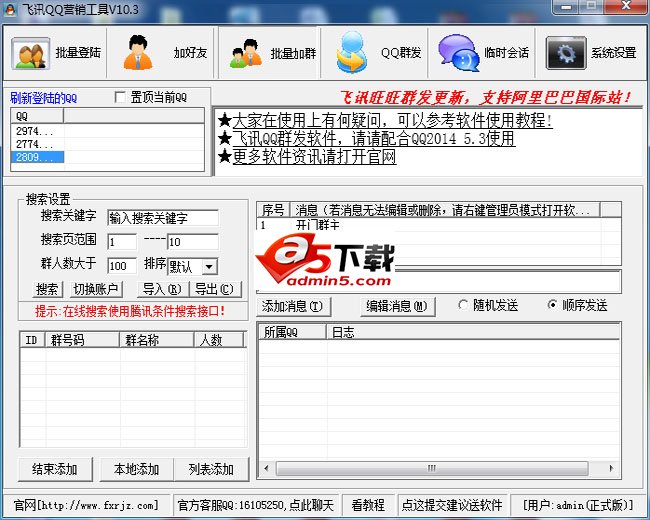Image resolution: width=650 pixels, height=520 pixels.
Task: Click the 群名称 column header
Action: tap(157, 340)
